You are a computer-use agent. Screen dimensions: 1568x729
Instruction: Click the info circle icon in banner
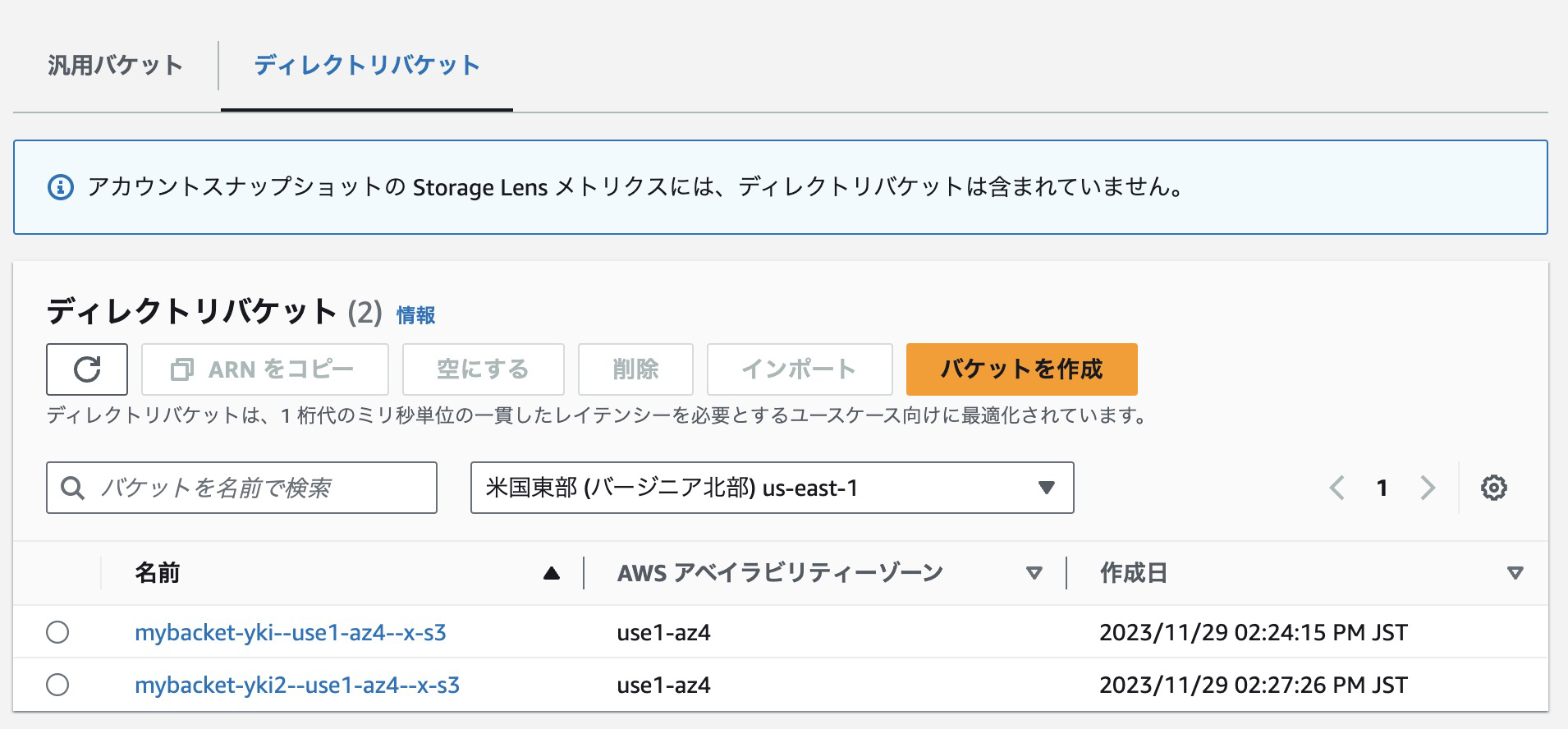coord(61,187)
